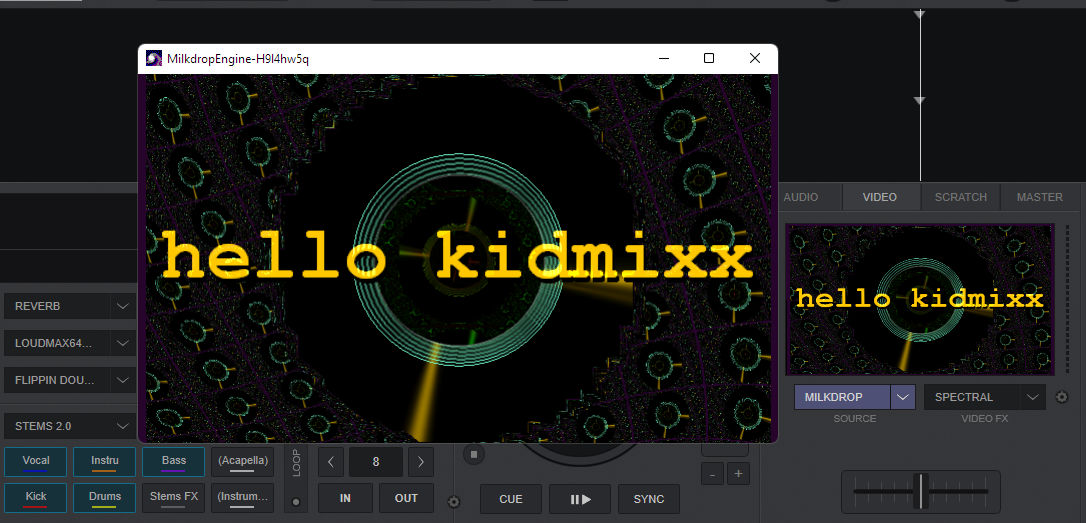This screenshot has height=523, width=1086.
Task: Enable the (Acapella) pad
Action: pos(242,461)
